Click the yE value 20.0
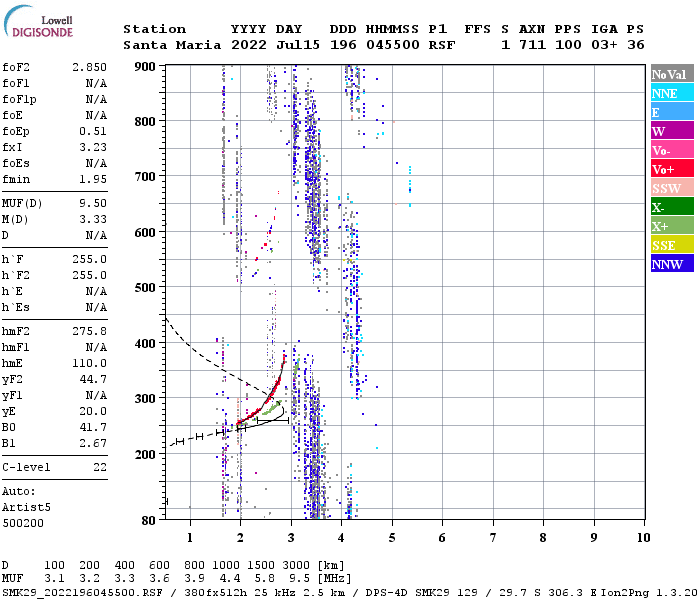This screenshot has width=700, height=600. (93, 412)
